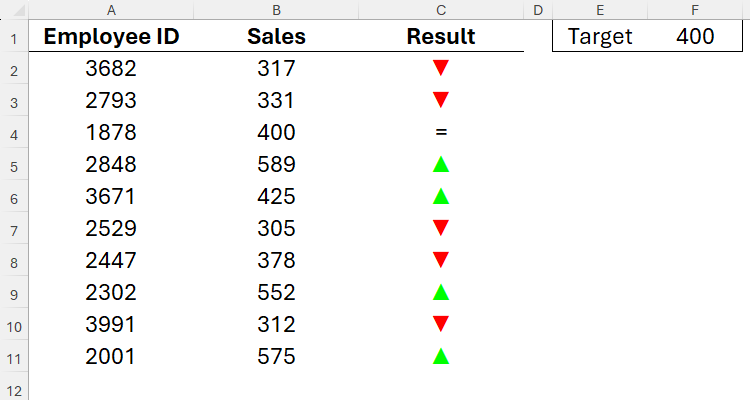This screenshot has width=750, height=400.
Task: Select the green up arrow for employee 3671
Action: 441,196
